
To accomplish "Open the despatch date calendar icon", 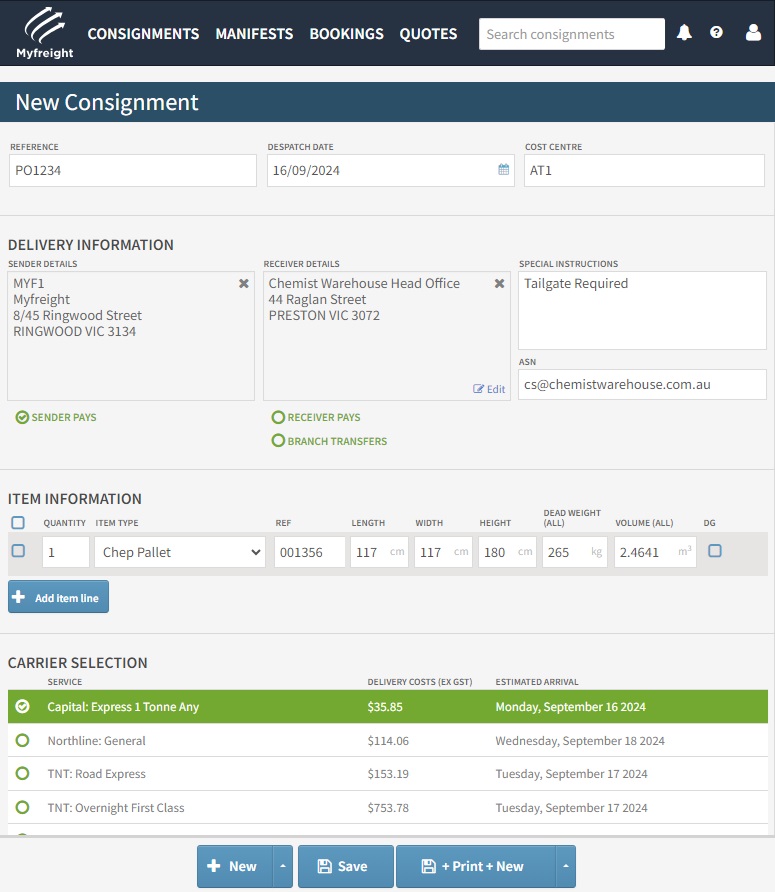I will point(504,170).
